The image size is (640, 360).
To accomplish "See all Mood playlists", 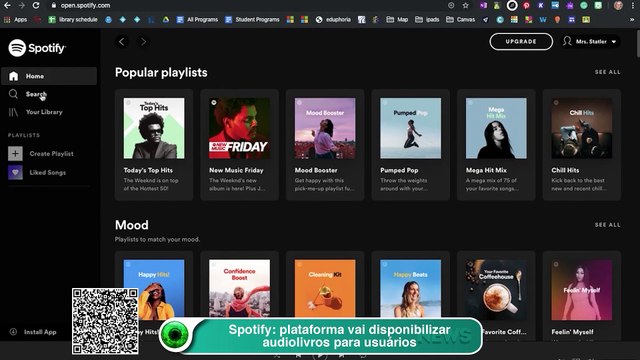I will pos(607,225).
